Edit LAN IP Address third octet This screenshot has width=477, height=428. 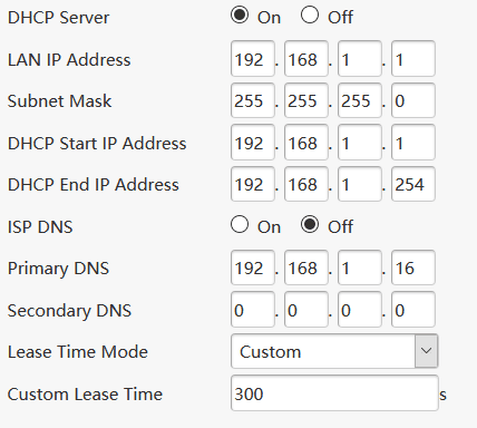(x=360, y=59)
